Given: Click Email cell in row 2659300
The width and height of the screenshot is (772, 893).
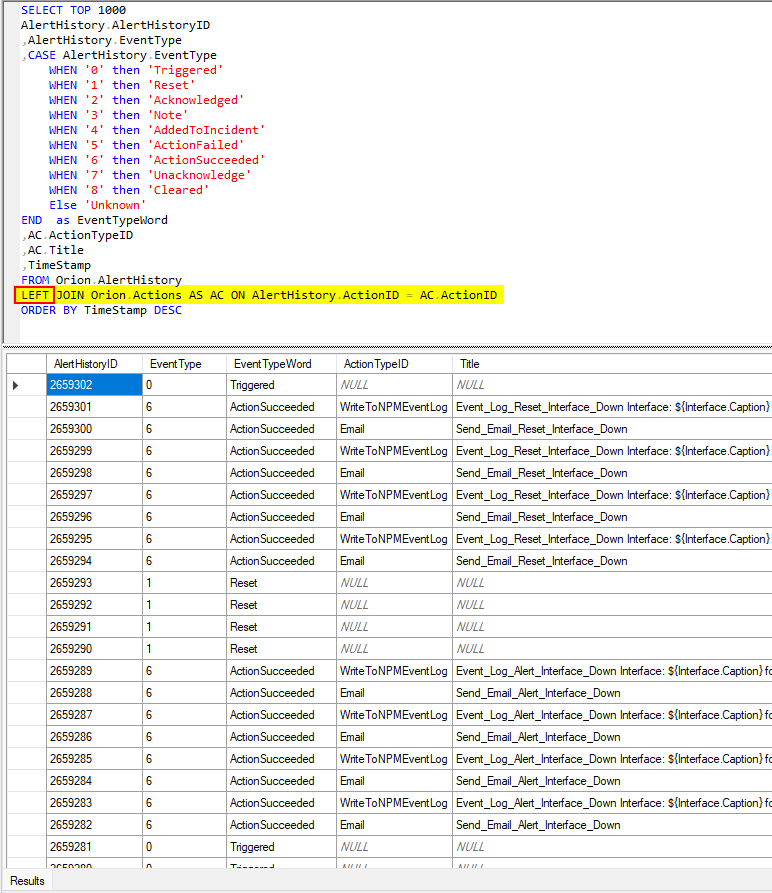Looking at the screenshot, I should tap(394, 429).
